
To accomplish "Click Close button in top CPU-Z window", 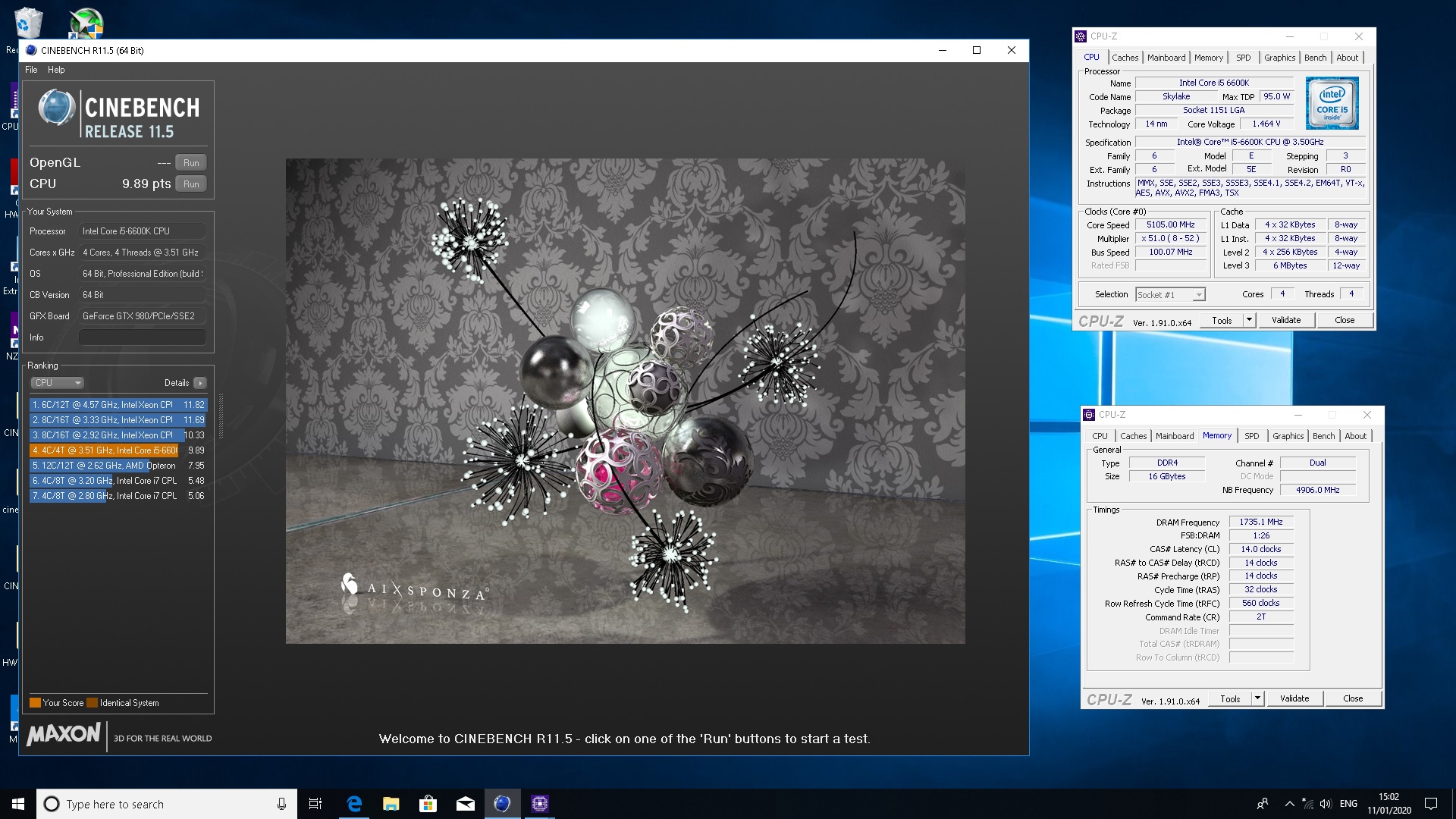I will click(1345, 320).
